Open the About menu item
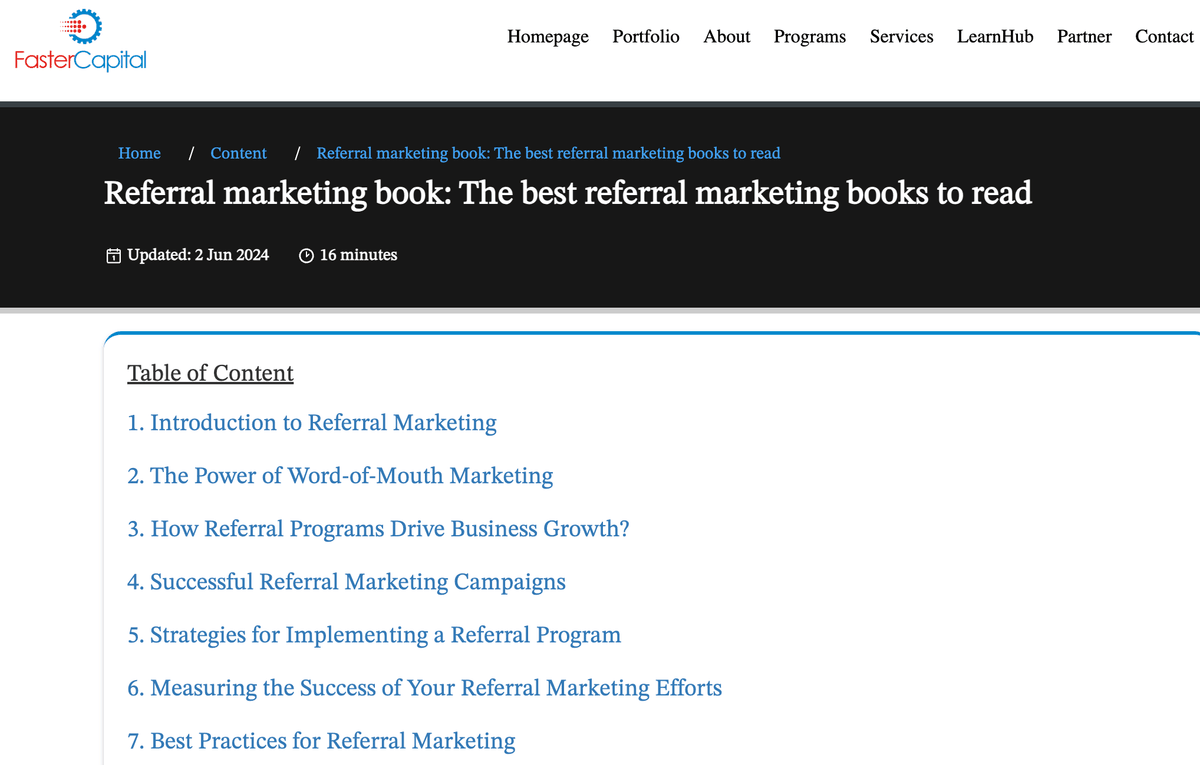This screenshot has width=1200, height=765. coord(727,37)
